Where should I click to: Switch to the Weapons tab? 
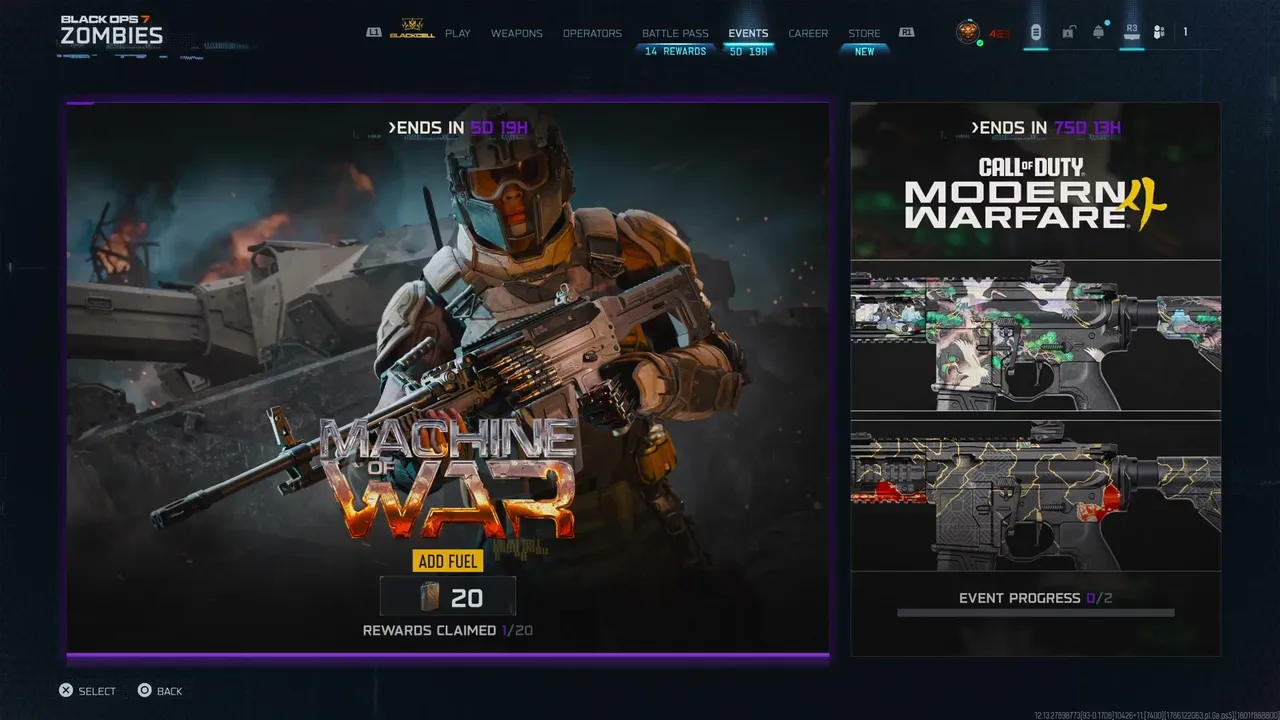(x=517, y=33)
